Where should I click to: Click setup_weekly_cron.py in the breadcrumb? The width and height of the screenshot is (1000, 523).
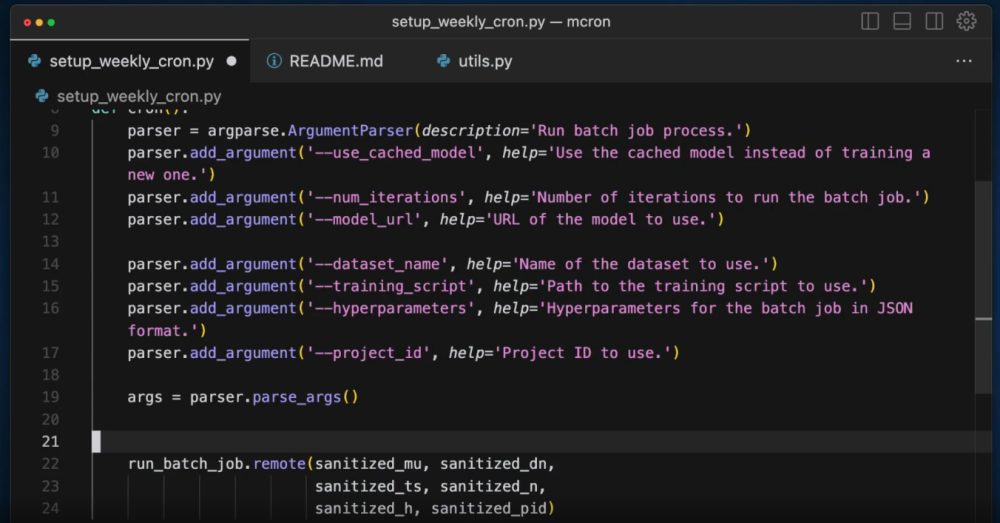139,96
